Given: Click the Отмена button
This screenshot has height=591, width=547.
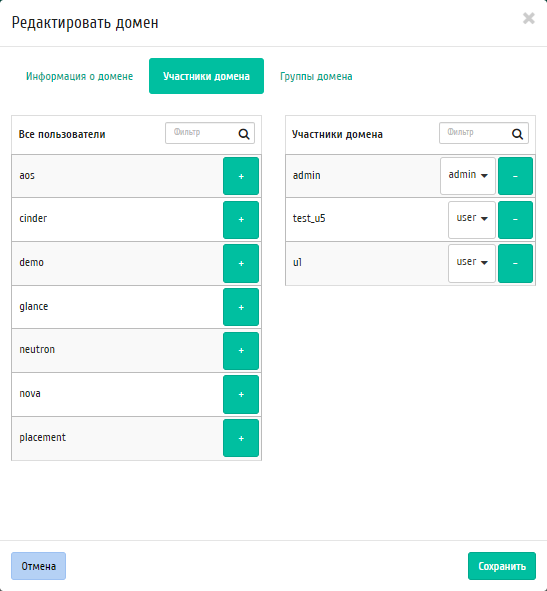Looking at the screenshot, I should [38, 566].
